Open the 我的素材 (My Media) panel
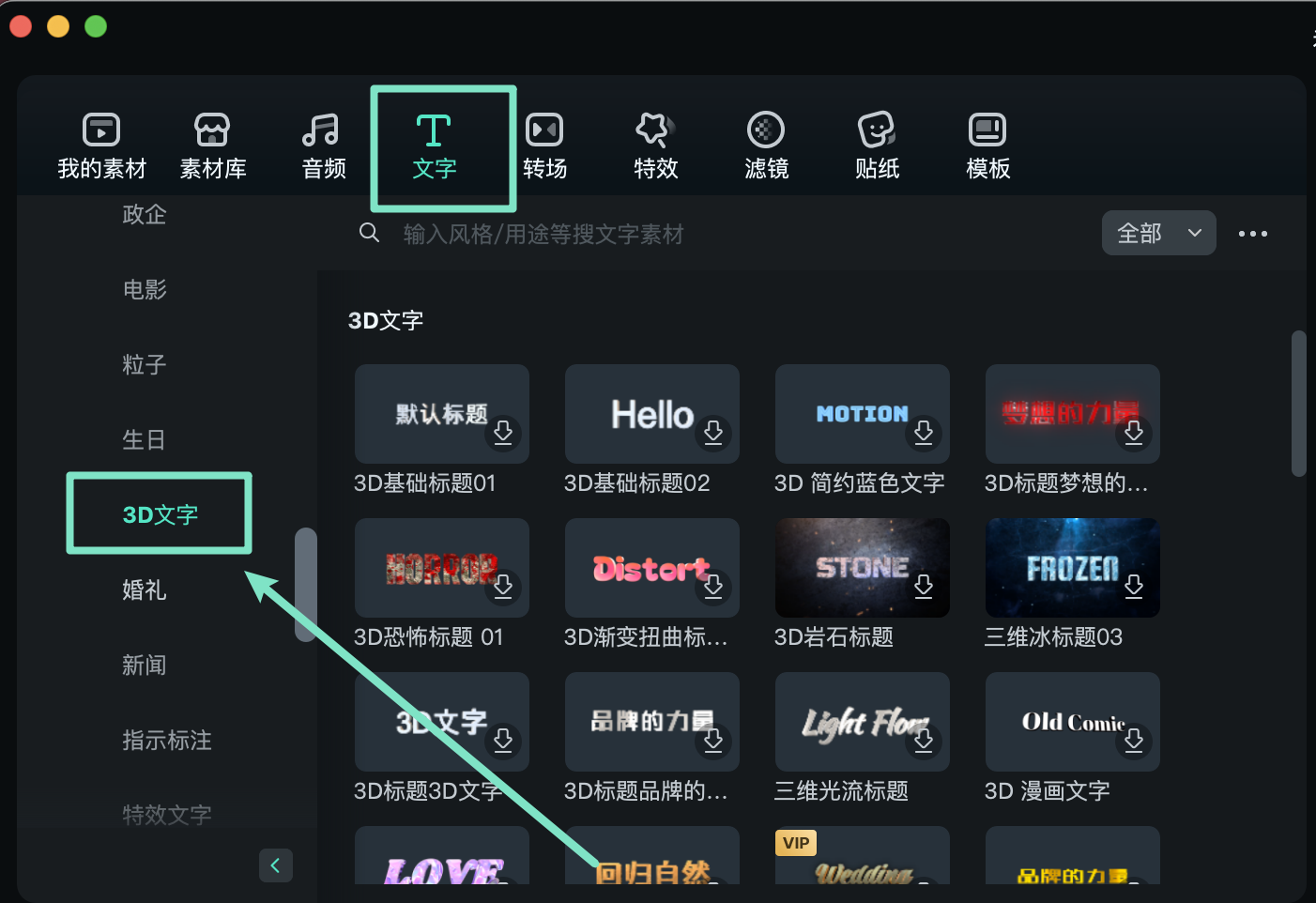 [x=101, y=145]
